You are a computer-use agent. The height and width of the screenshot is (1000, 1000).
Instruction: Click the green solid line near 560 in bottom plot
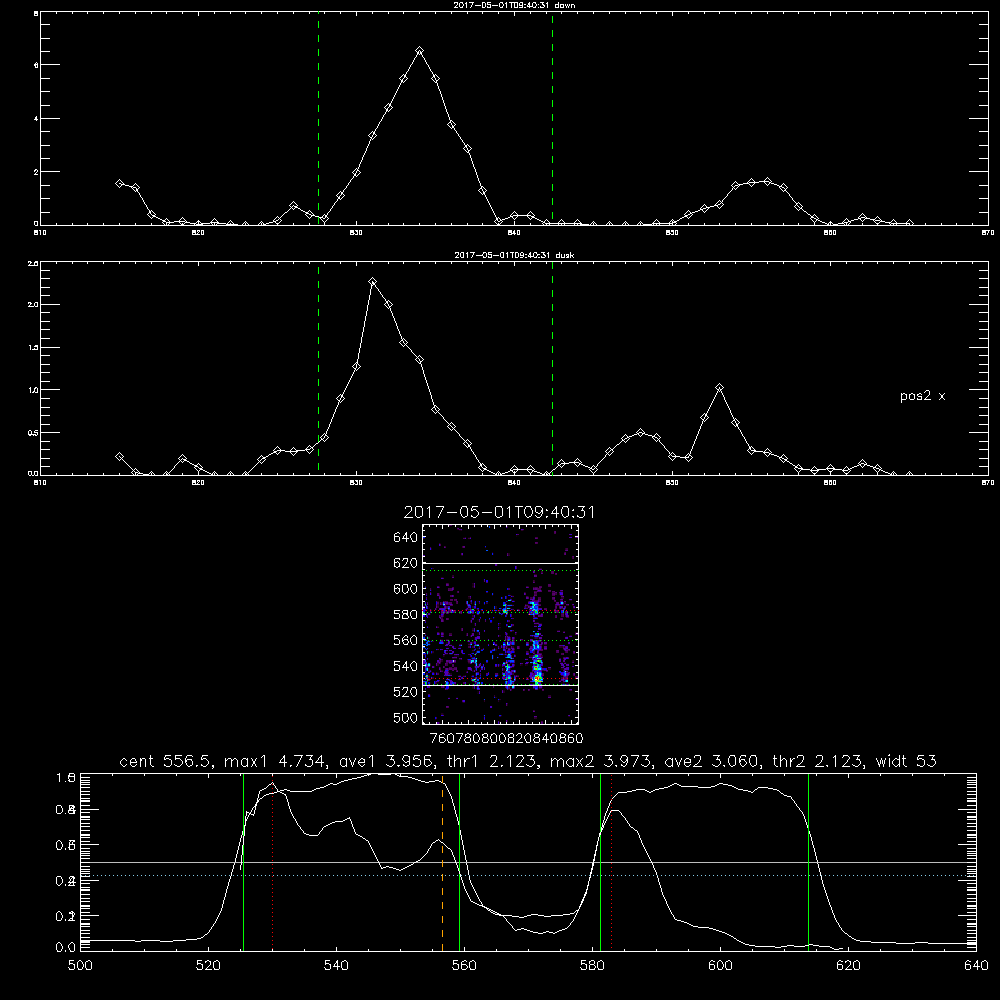tap(459, 862)
